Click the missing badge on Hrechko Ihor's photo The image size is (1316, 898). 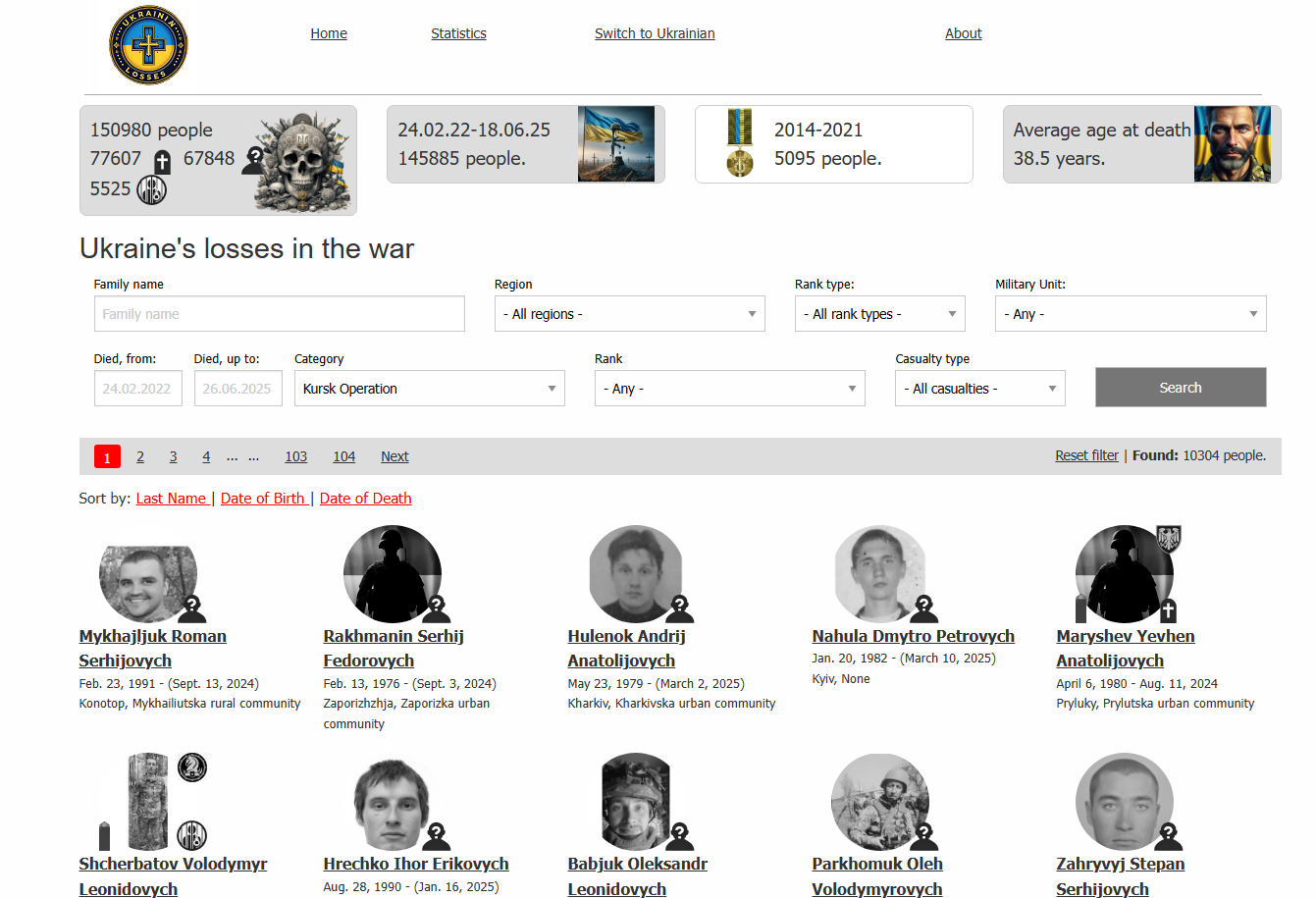[x=437, y=837]
